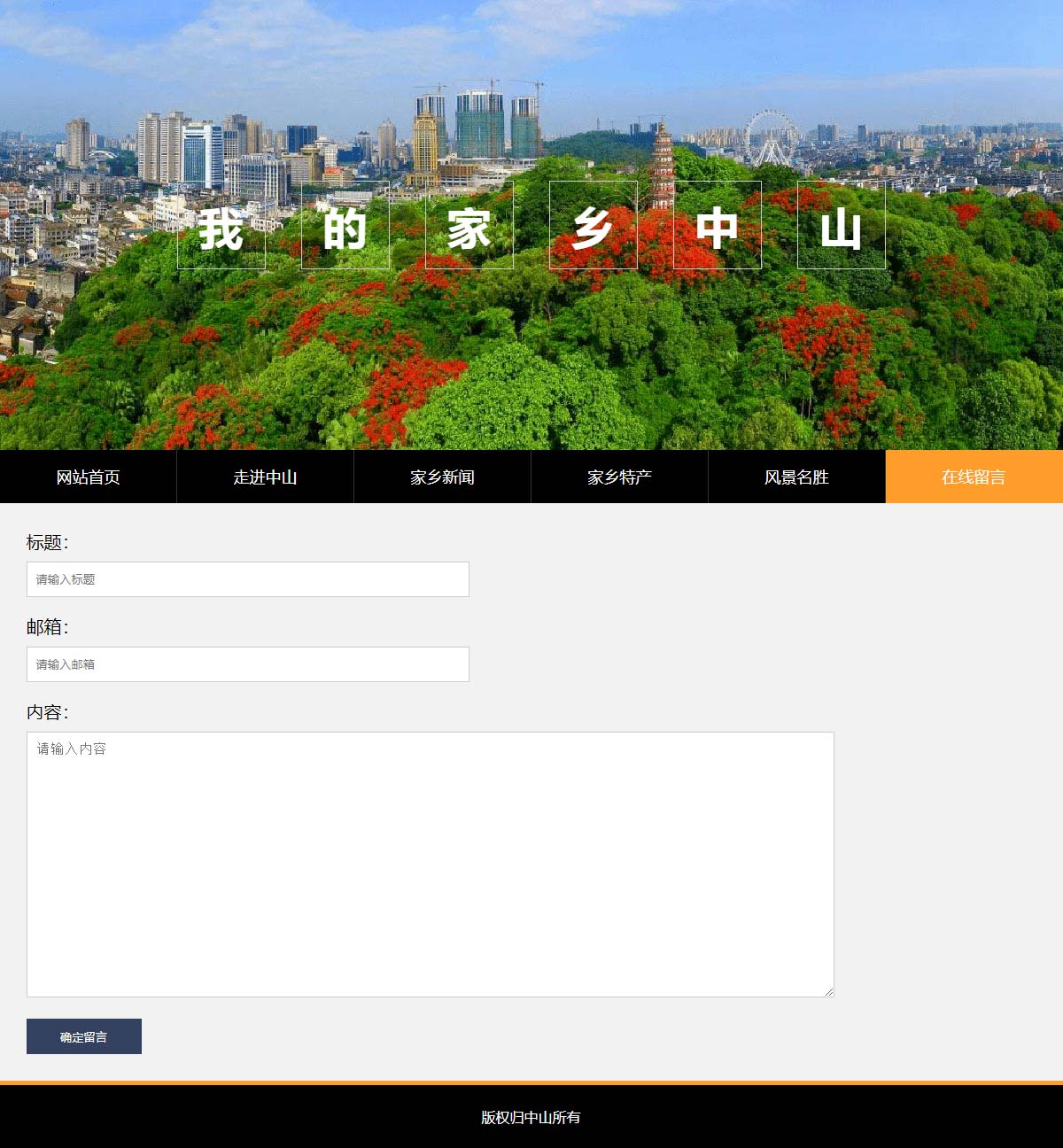Screen dimensions: 1063x1148
Task: Click inside the 内容 textarea
Action: 431,865
